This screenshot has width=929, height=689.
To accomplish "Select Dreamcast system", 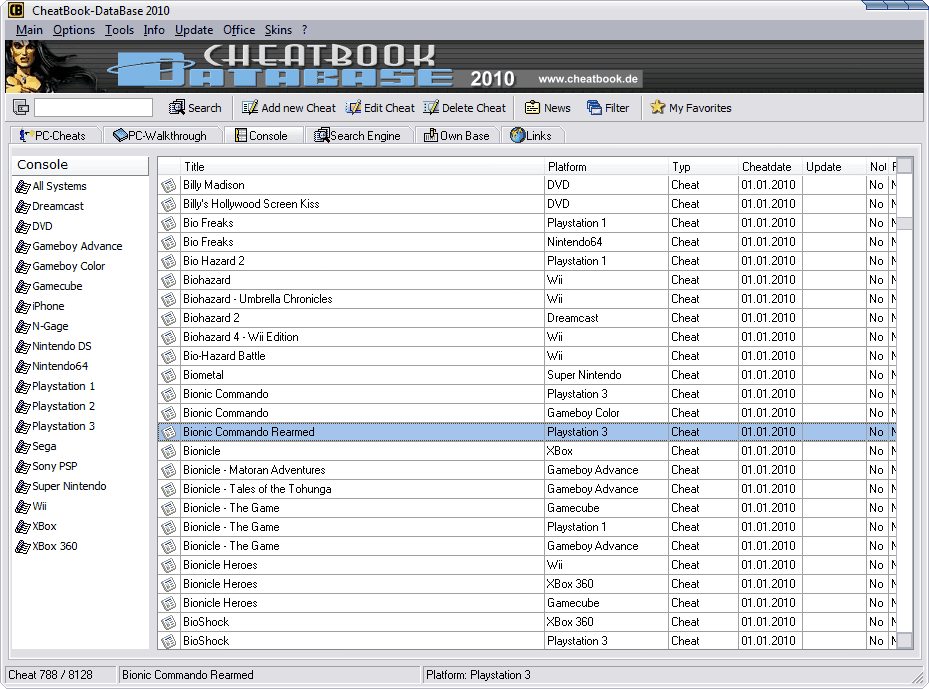I will coord(50,206).
